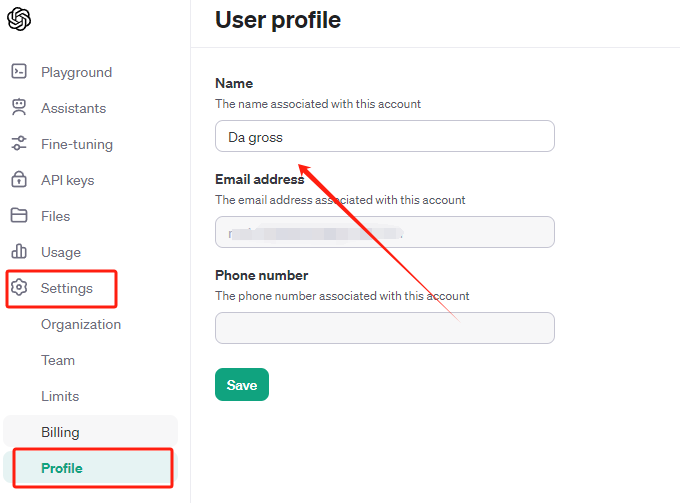The width and height of the screenshot is (680, 503).
Task: Select the Profile sidebar item
Action: click(x=91, y=467)
